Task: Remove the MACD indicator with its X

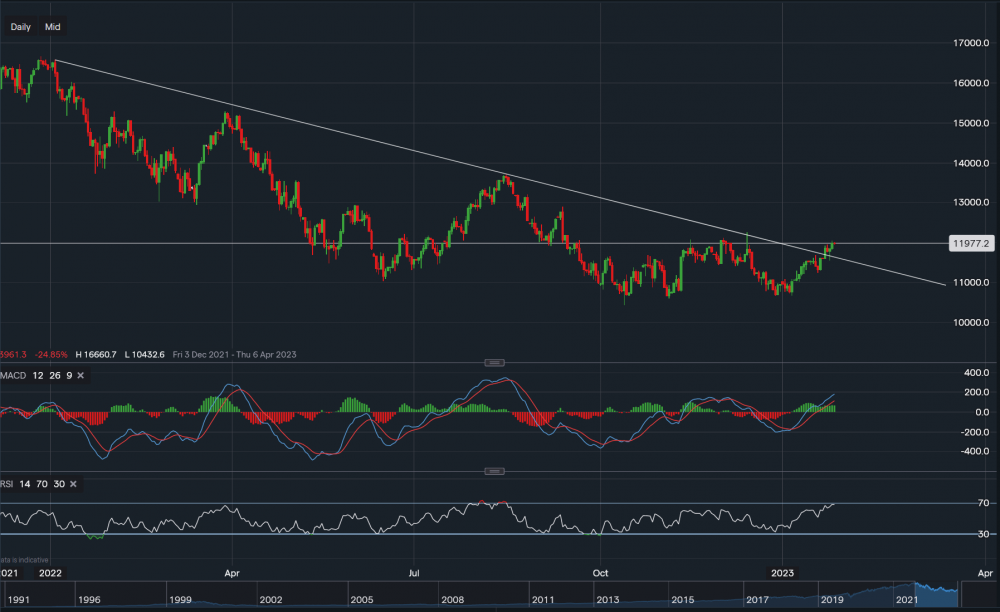Action: [80, 375]
